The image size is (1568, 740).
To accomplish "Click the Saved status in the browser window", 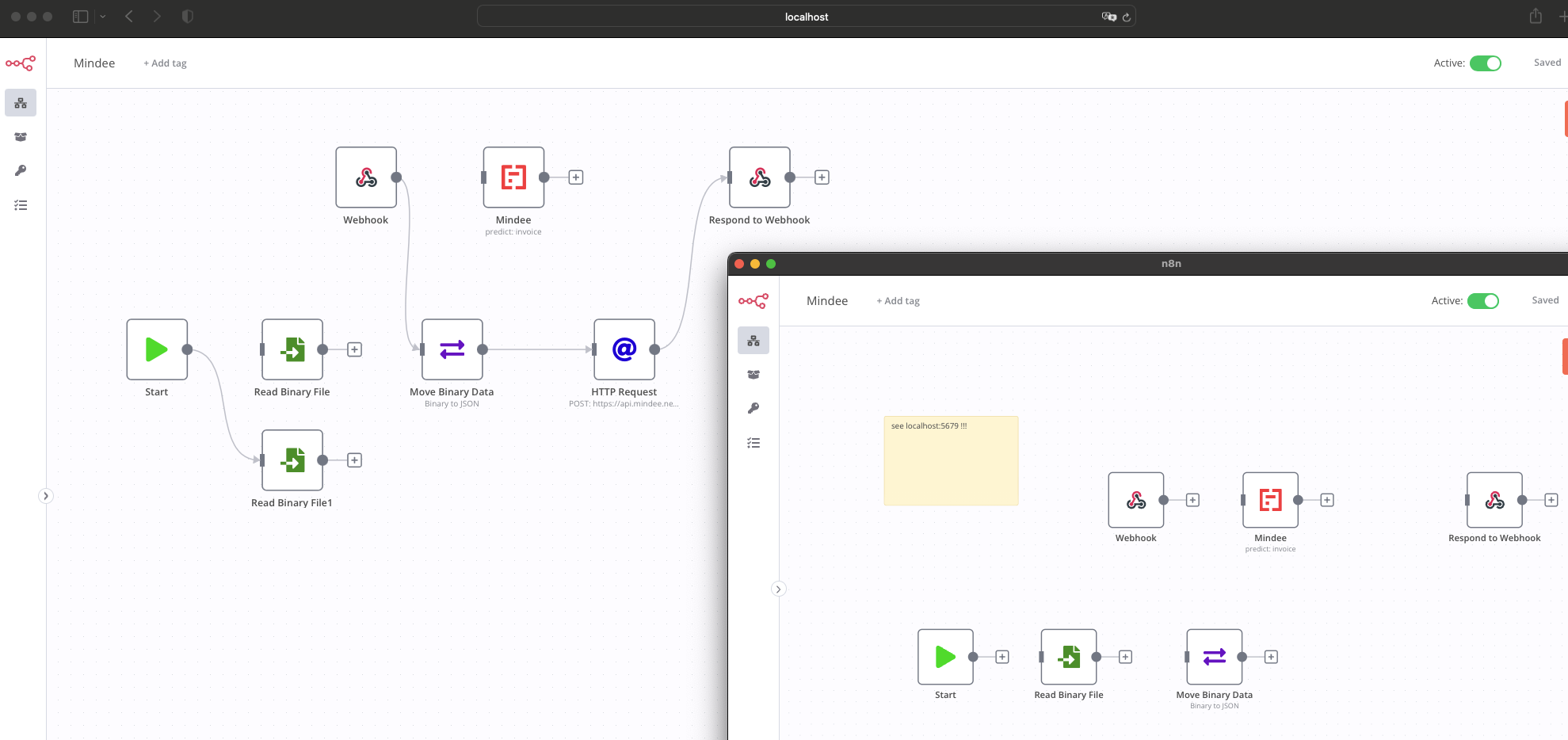I will click(x=1547, y=63).
